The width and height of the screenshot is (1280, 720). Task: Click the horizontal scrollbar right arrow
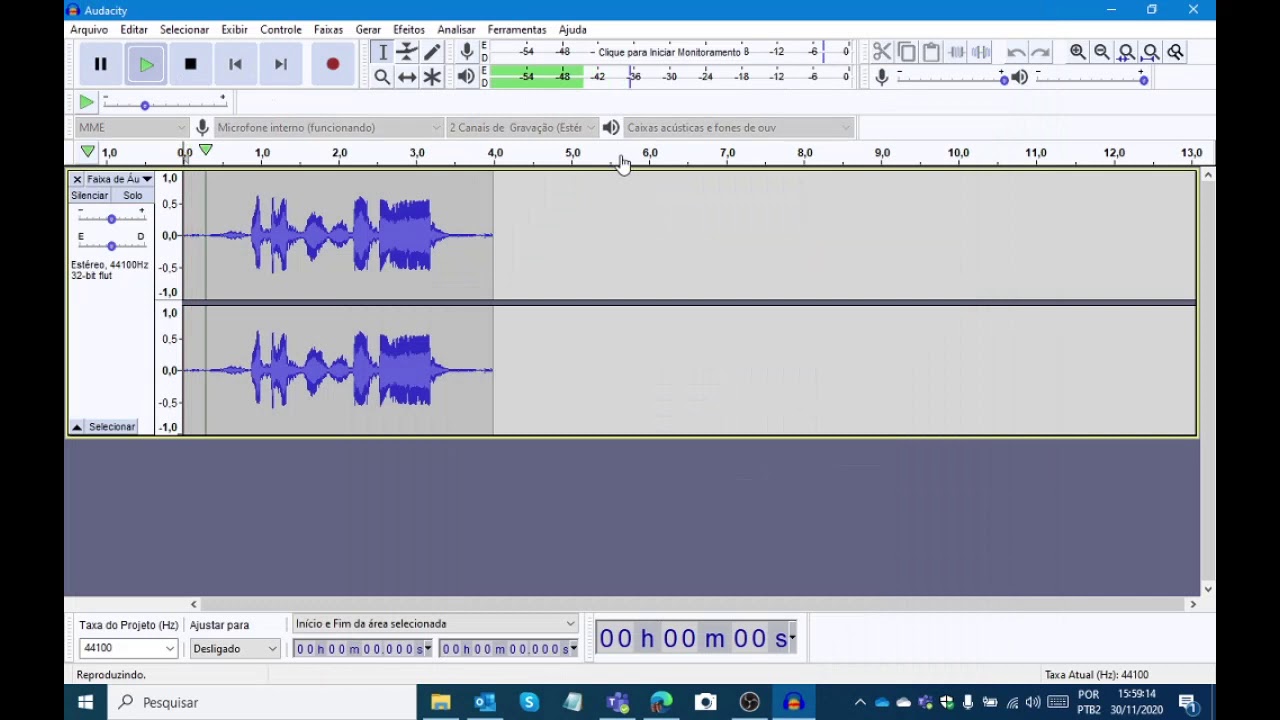coord(1192,604)
